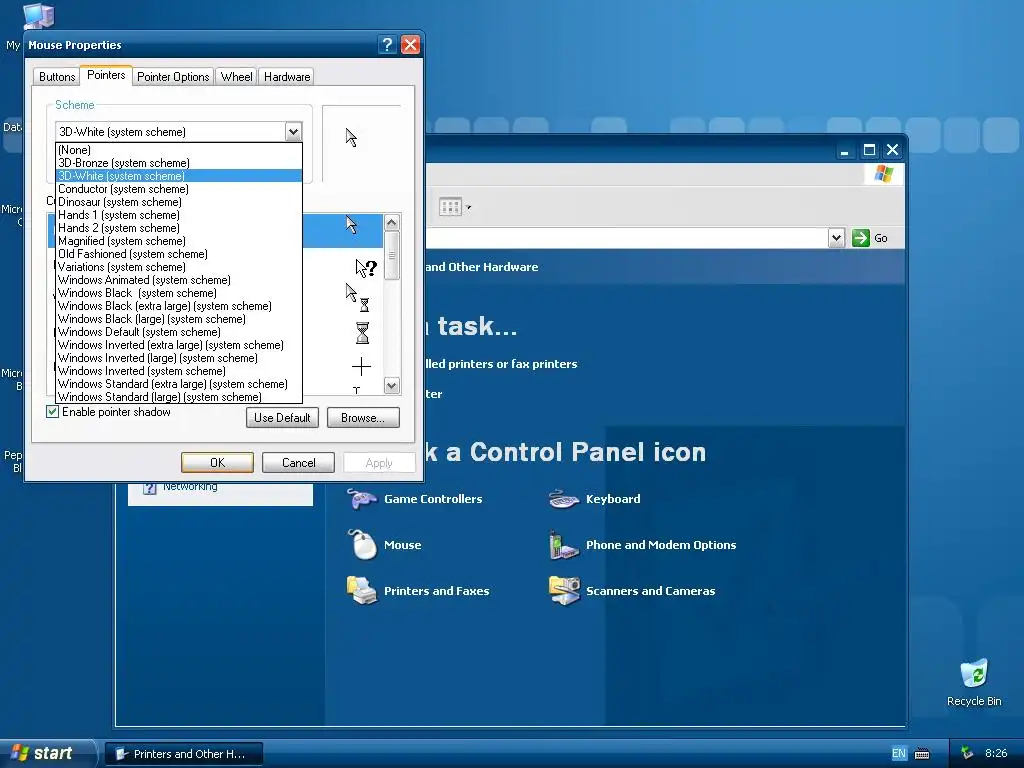1024x768 pixels.
Task: Click the Browse... button
Action: point(363,418)
